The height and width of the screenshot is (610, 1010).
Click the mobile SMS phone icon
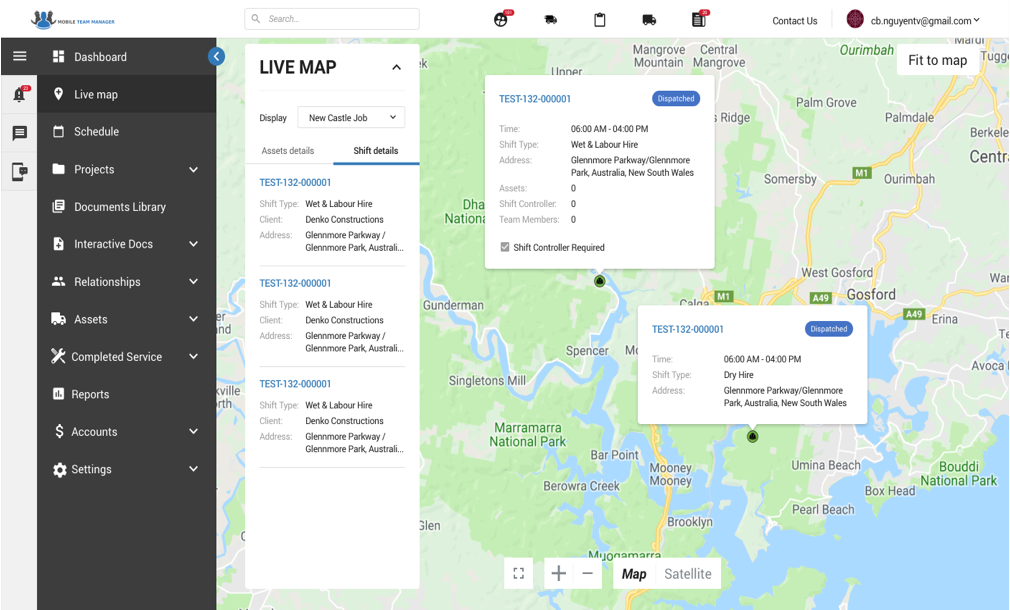point(19,172)
